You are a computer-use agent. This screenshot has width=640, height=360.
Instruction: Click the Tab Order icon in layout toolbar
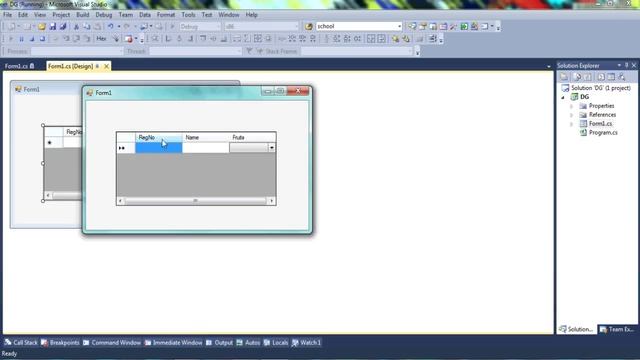433,39
